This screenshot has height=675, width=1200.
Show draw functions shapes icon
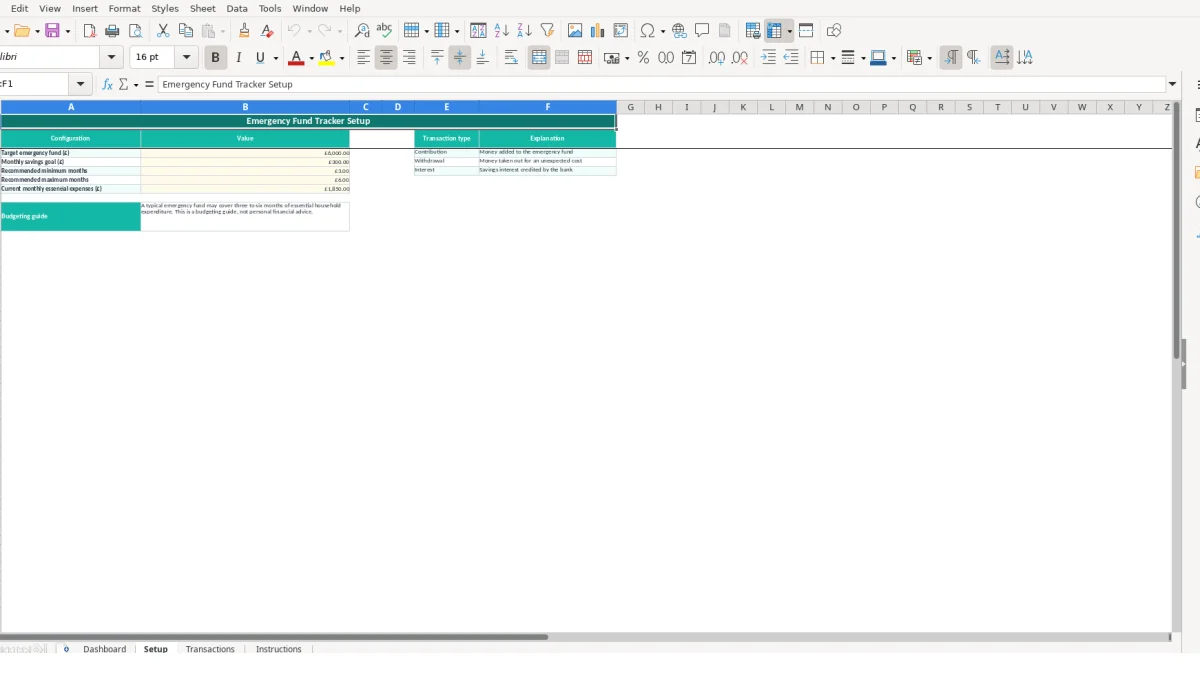[834, 31]
